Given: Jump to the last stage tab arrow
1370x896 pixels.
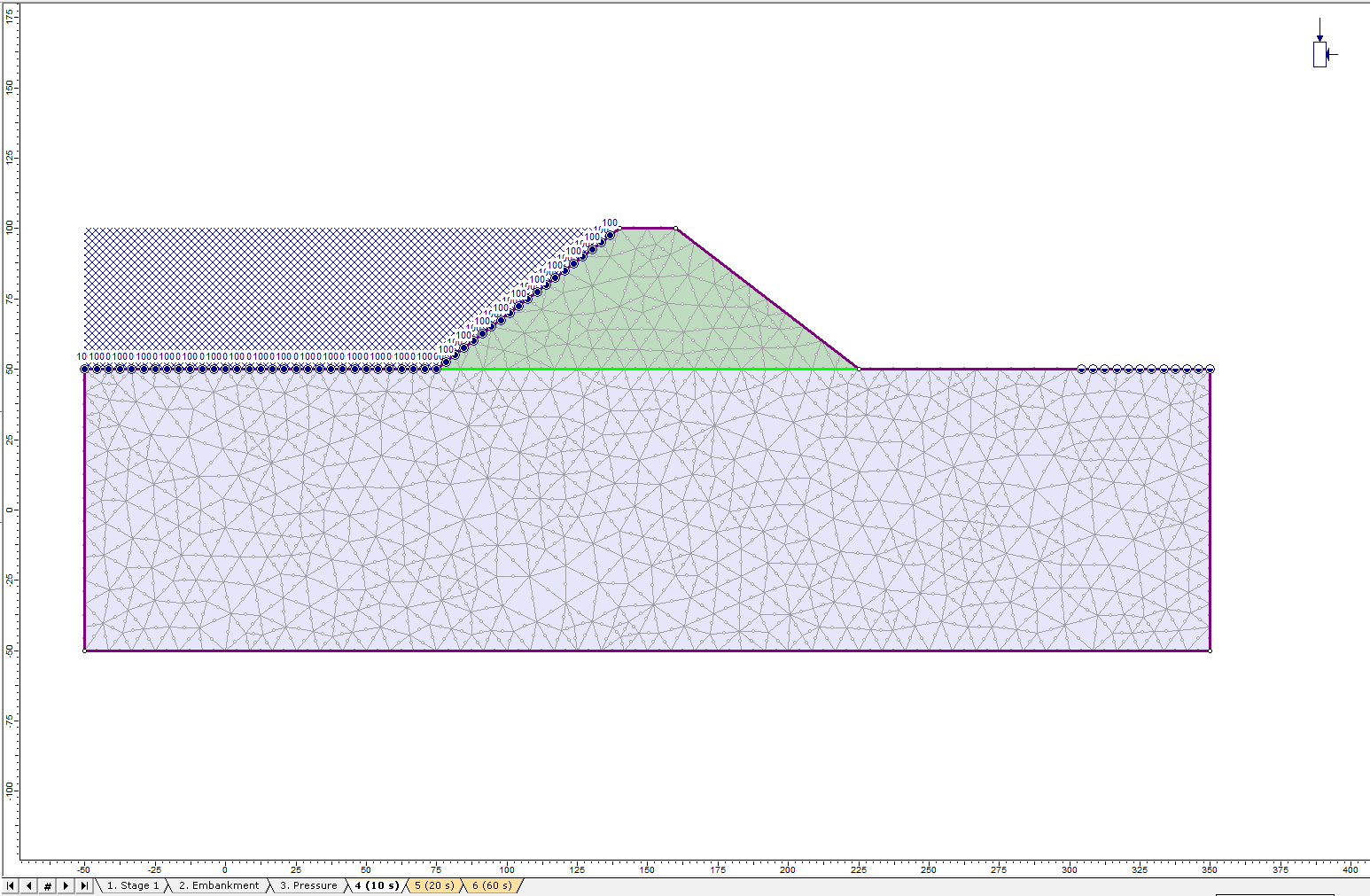Looking at the screenshot, I should click(x=84, y=885).
